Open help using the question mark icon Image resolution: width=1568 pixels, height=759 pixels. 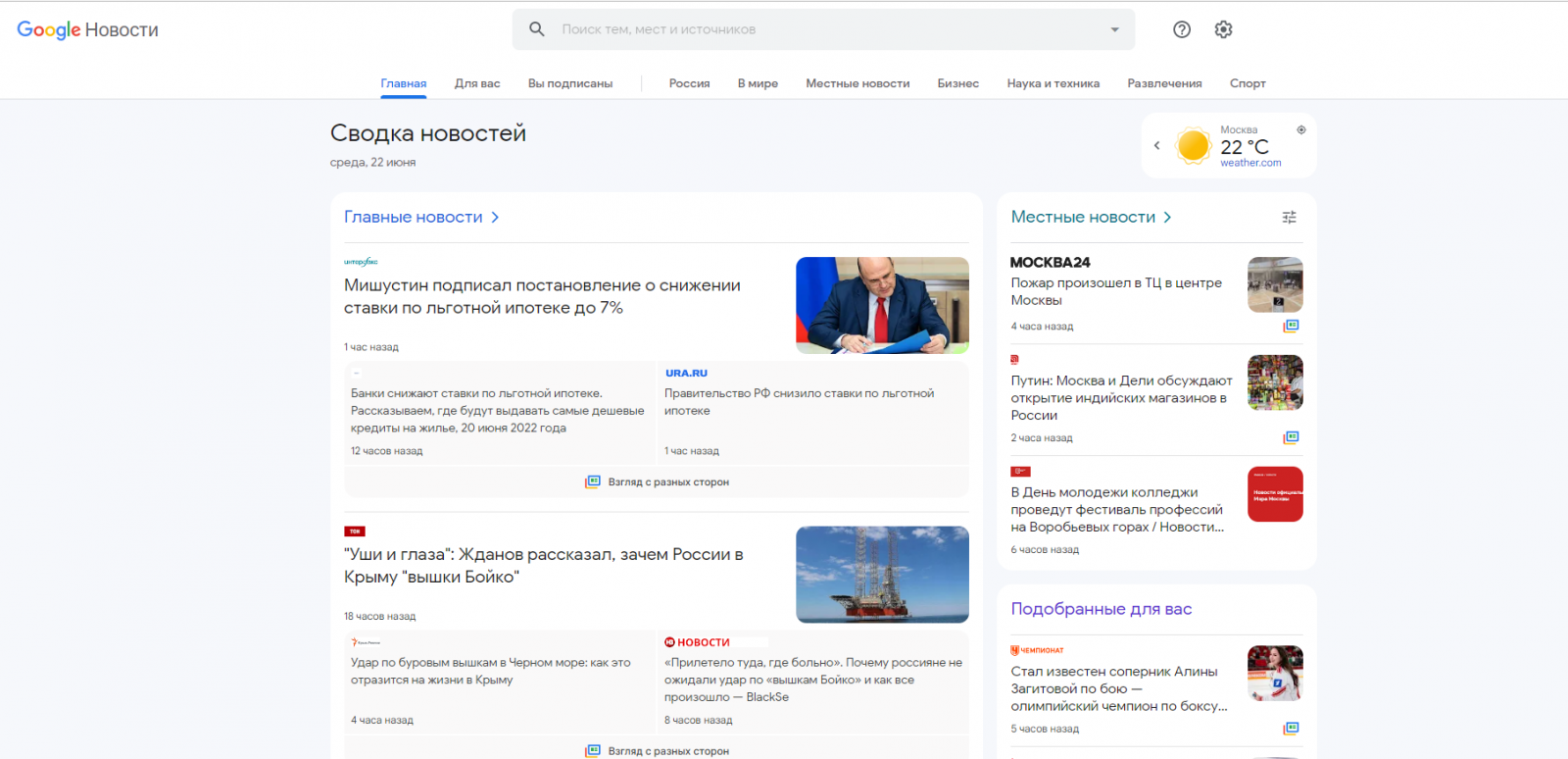click(1182, 29)
